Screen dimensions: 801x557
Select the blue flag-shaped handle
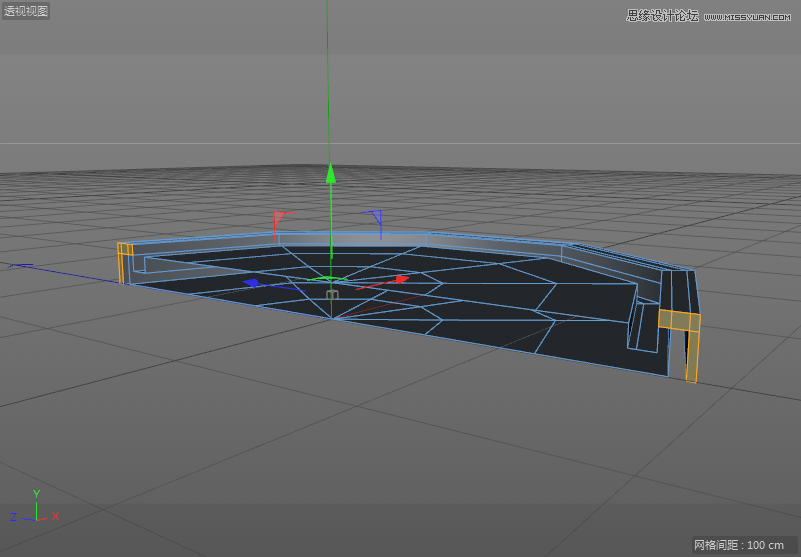point(375,215)
